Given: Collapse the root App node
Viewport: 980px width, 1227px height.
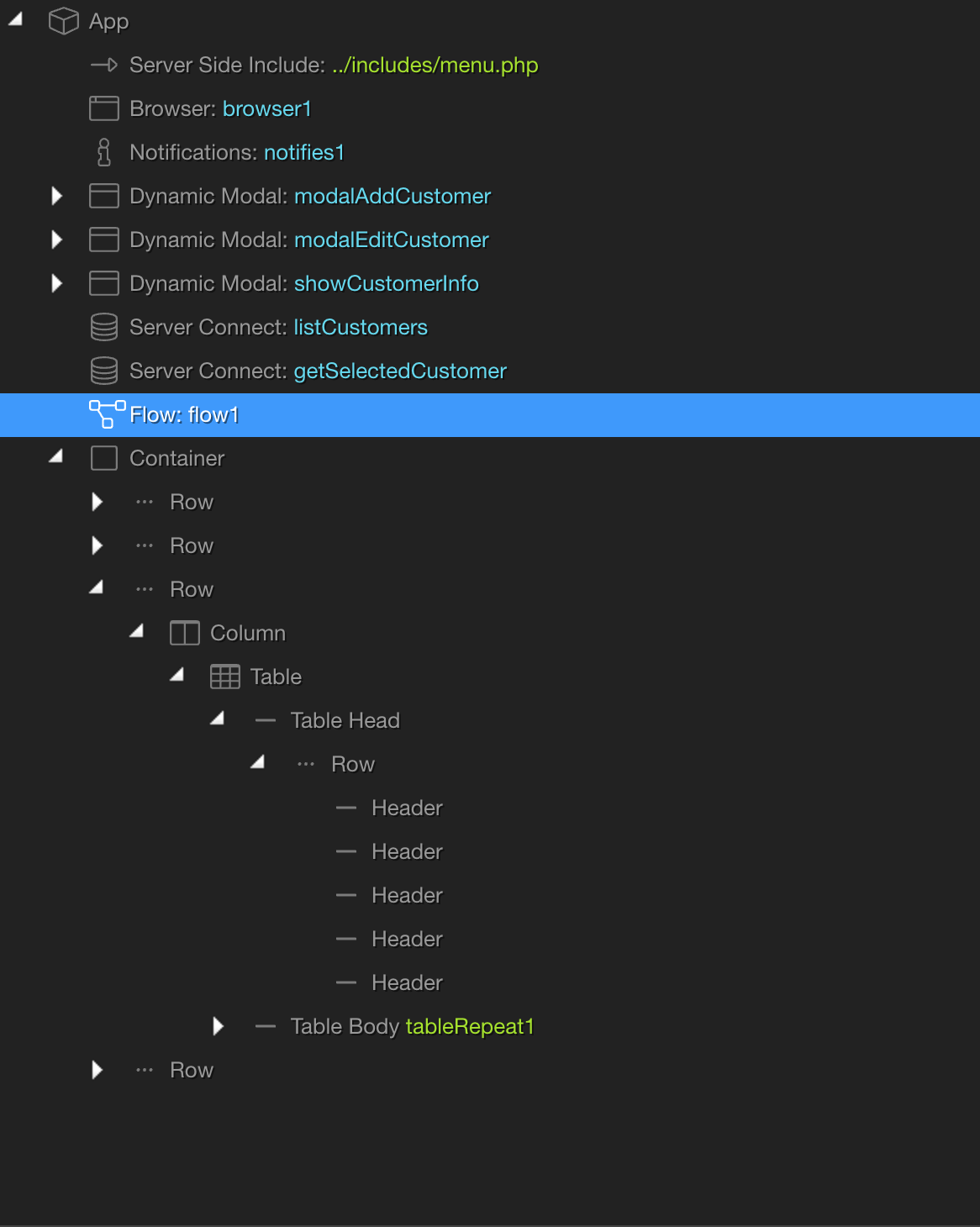Looking at the screenshot, I should tap(16, 20).
